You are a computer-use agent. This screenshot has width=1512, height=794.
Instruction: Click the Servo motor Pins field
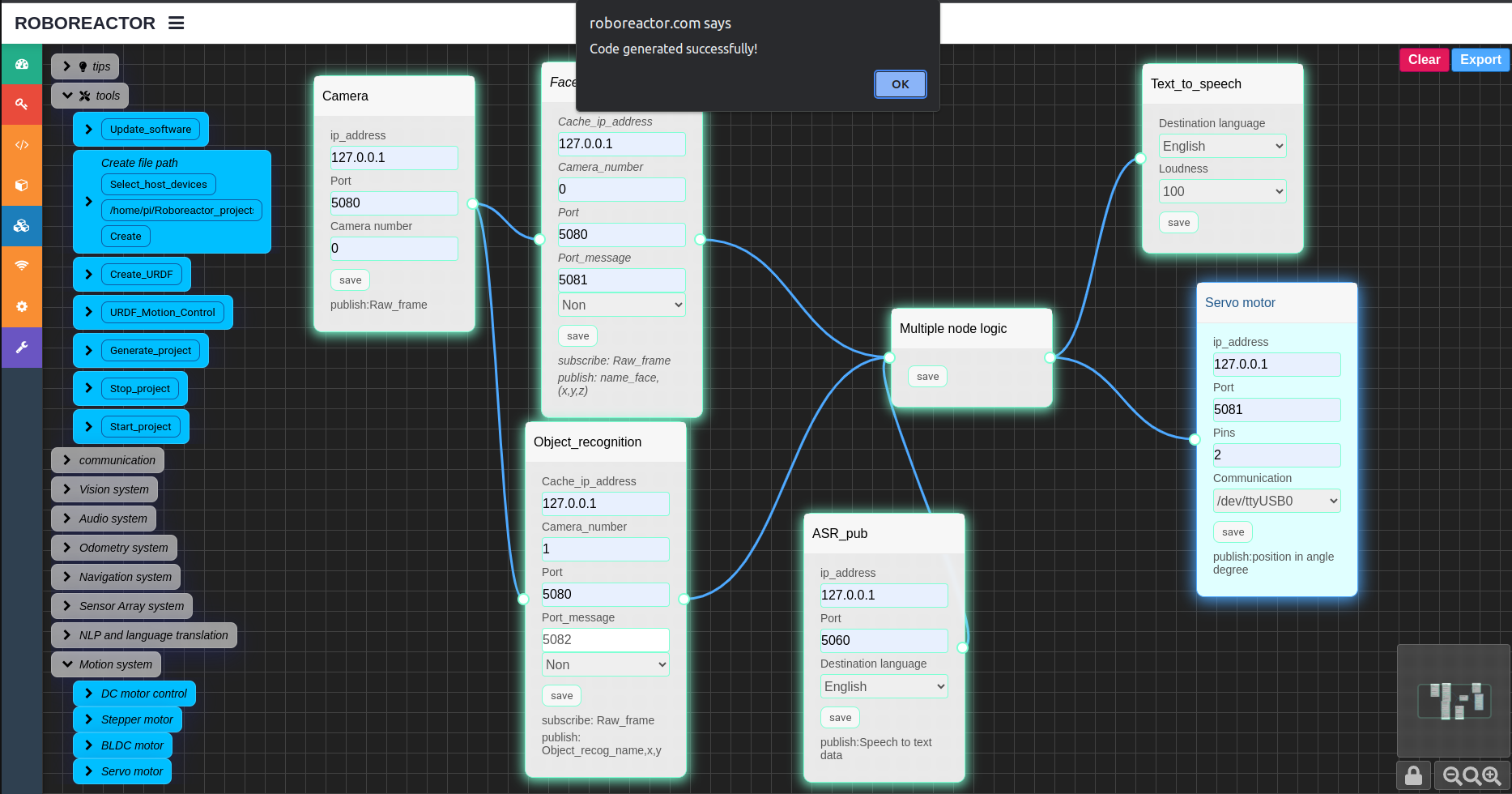1277,455
